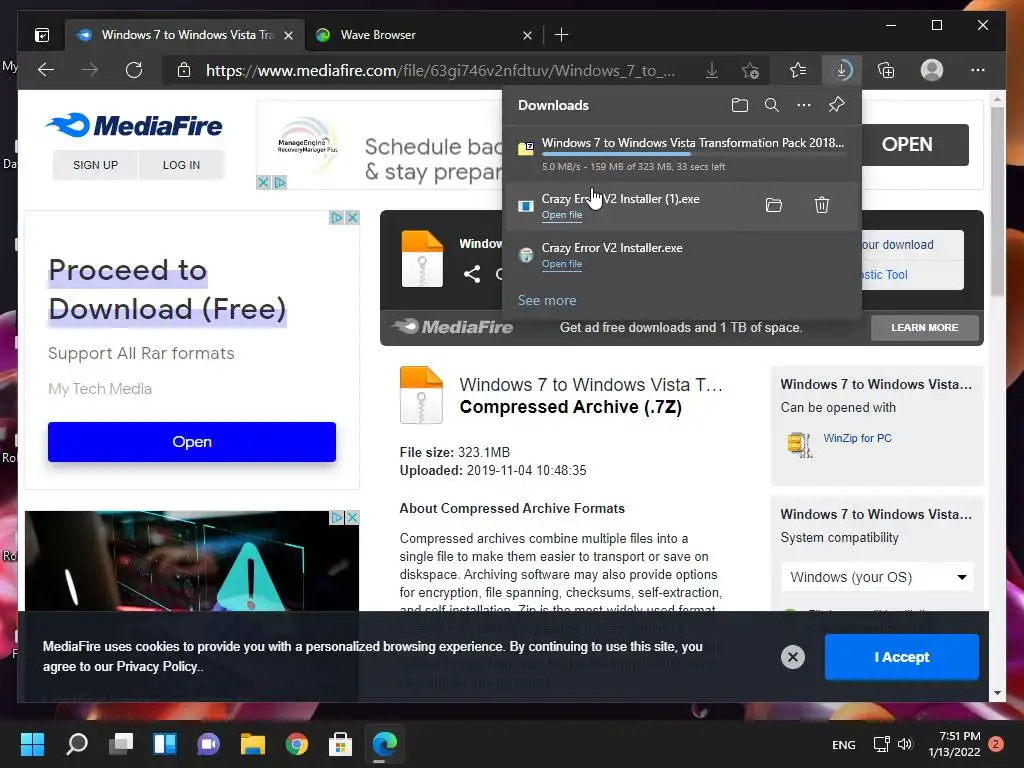Viewport: 1024px width, 768px height.
Task: Open Collections in Edge
Action: (886, 70)
